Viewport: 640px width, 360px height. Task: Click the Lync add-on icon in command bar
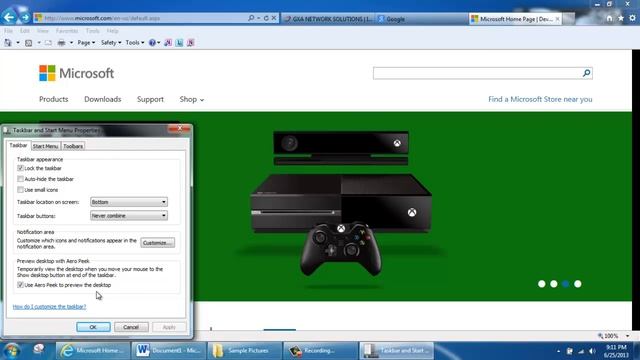point(179,42)
